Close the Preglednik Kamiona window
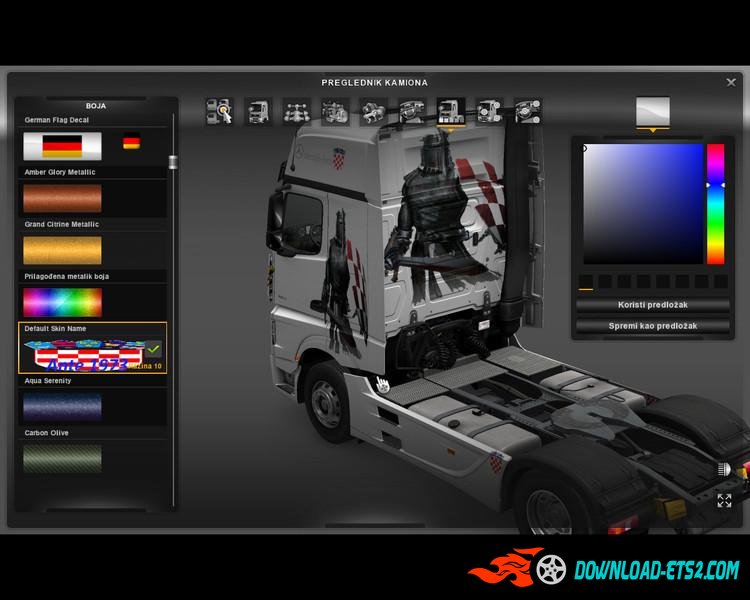750x600 pixels. click(x=731, y=82)
